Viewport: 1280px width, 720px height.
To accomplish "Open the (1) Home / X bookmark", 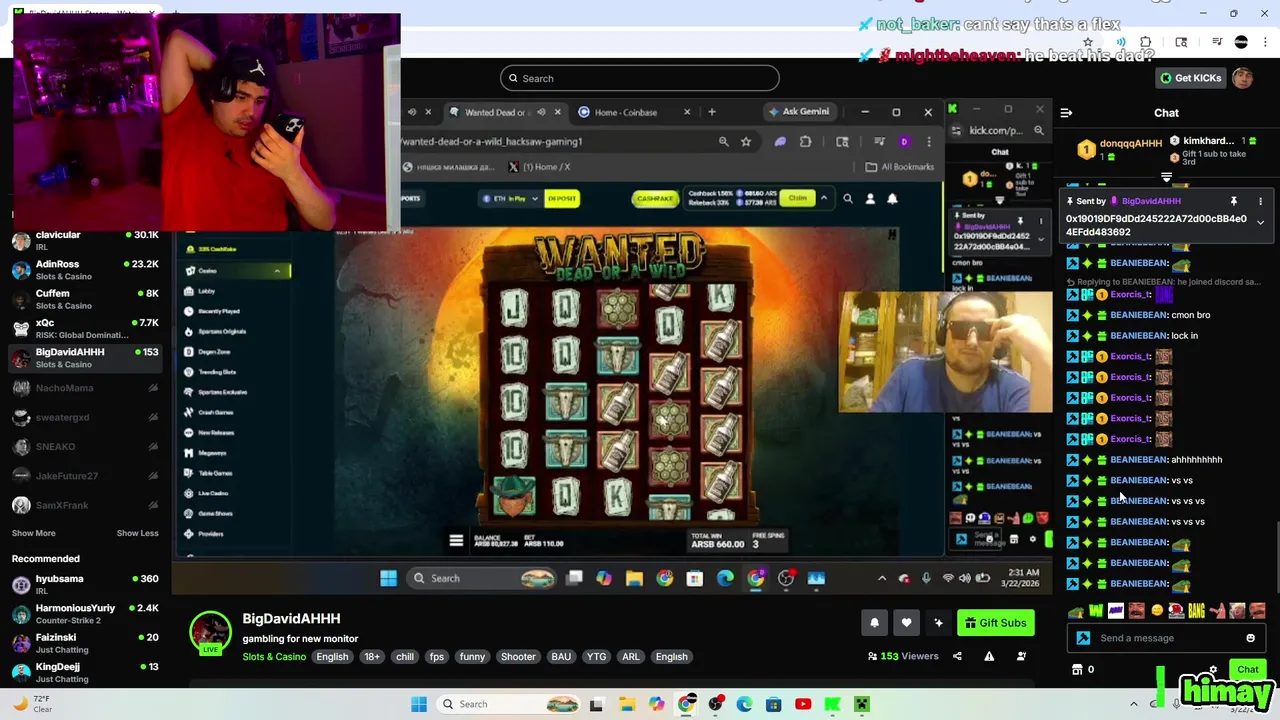I will pyautogui.click(x=541, y=167).
